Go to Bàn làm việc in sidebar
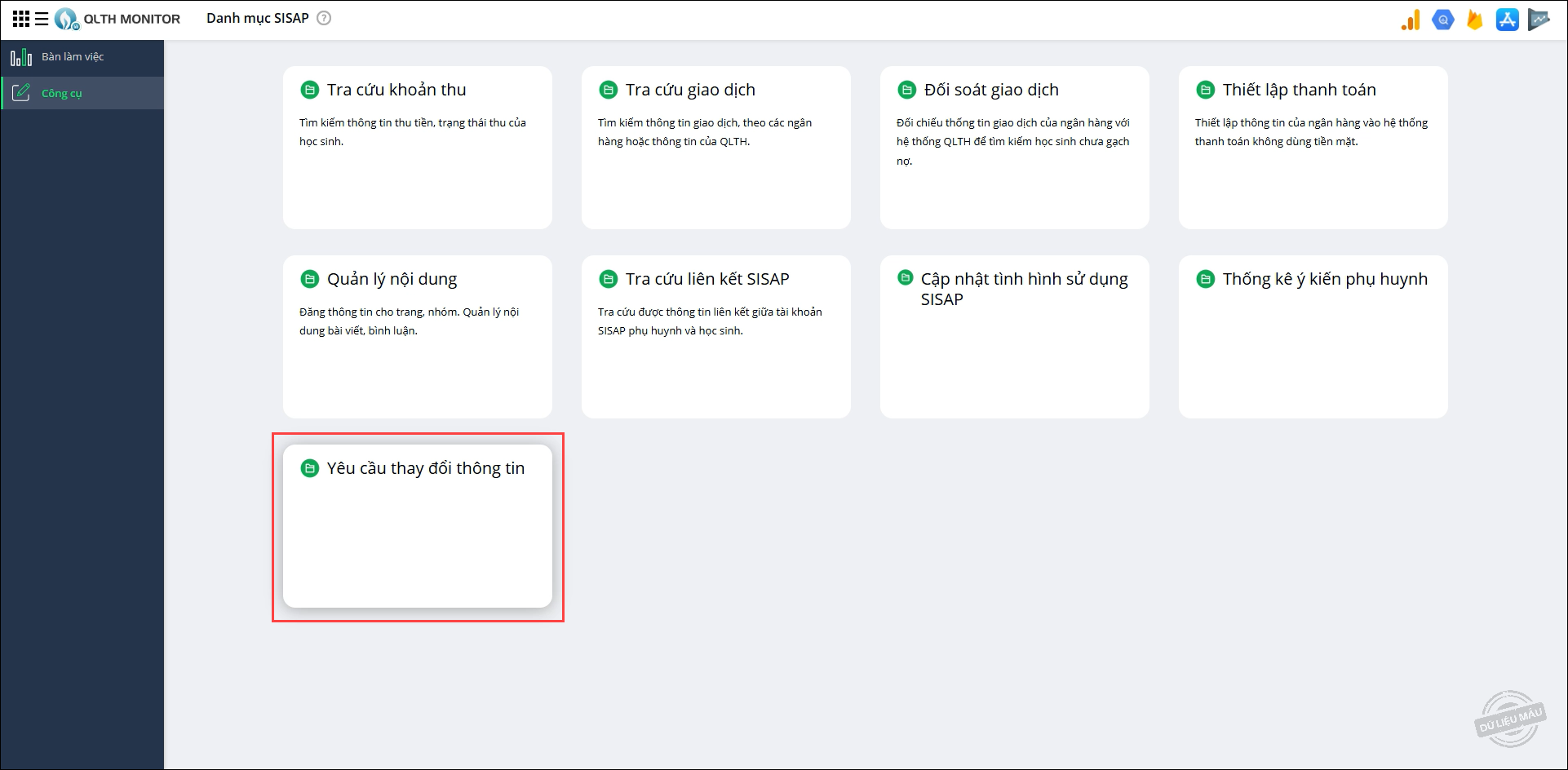 pos(73,57)
